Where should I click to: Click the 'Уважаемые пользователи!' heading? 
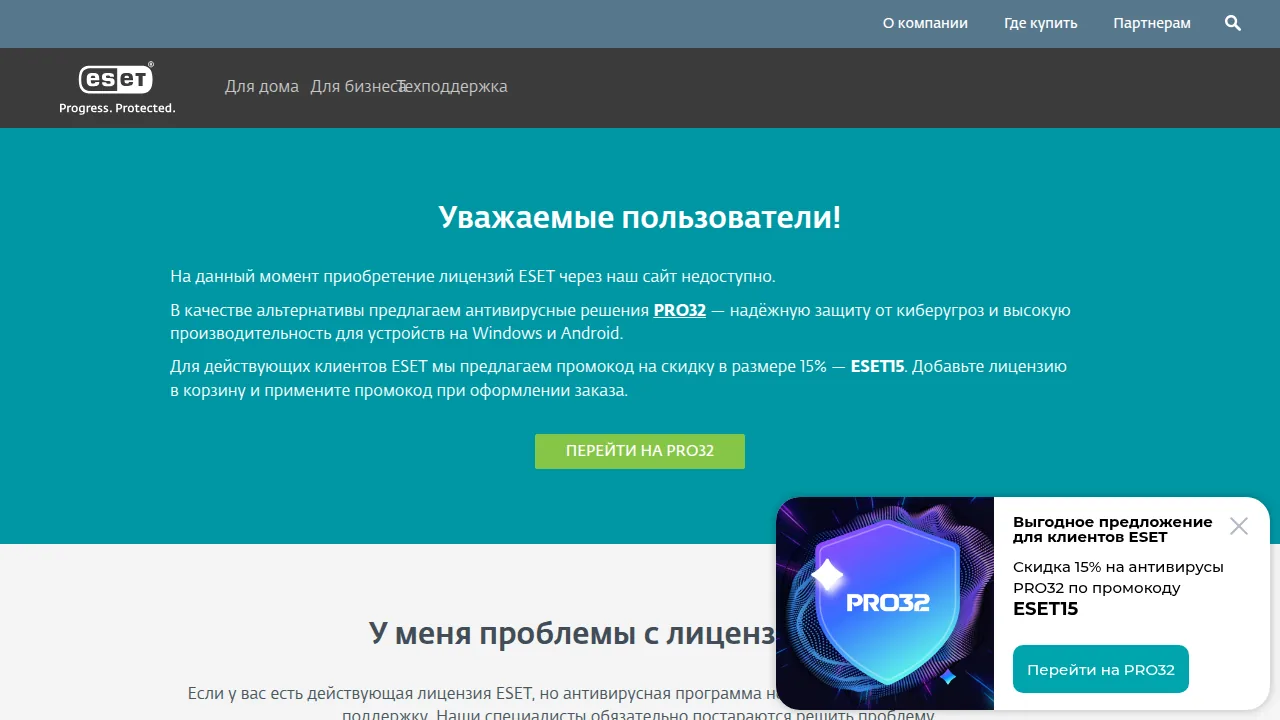[x=640, y=217]
